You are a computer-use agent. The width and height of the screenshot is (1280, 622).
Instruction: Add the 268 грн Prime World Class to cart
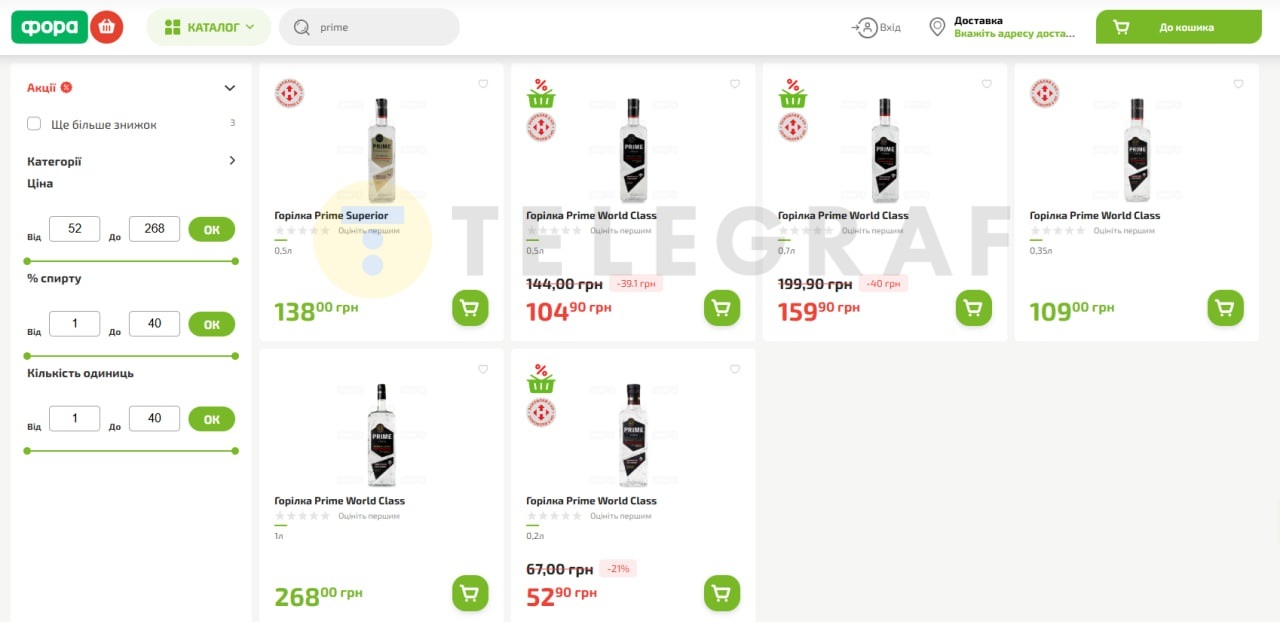(x=470, y=593)
